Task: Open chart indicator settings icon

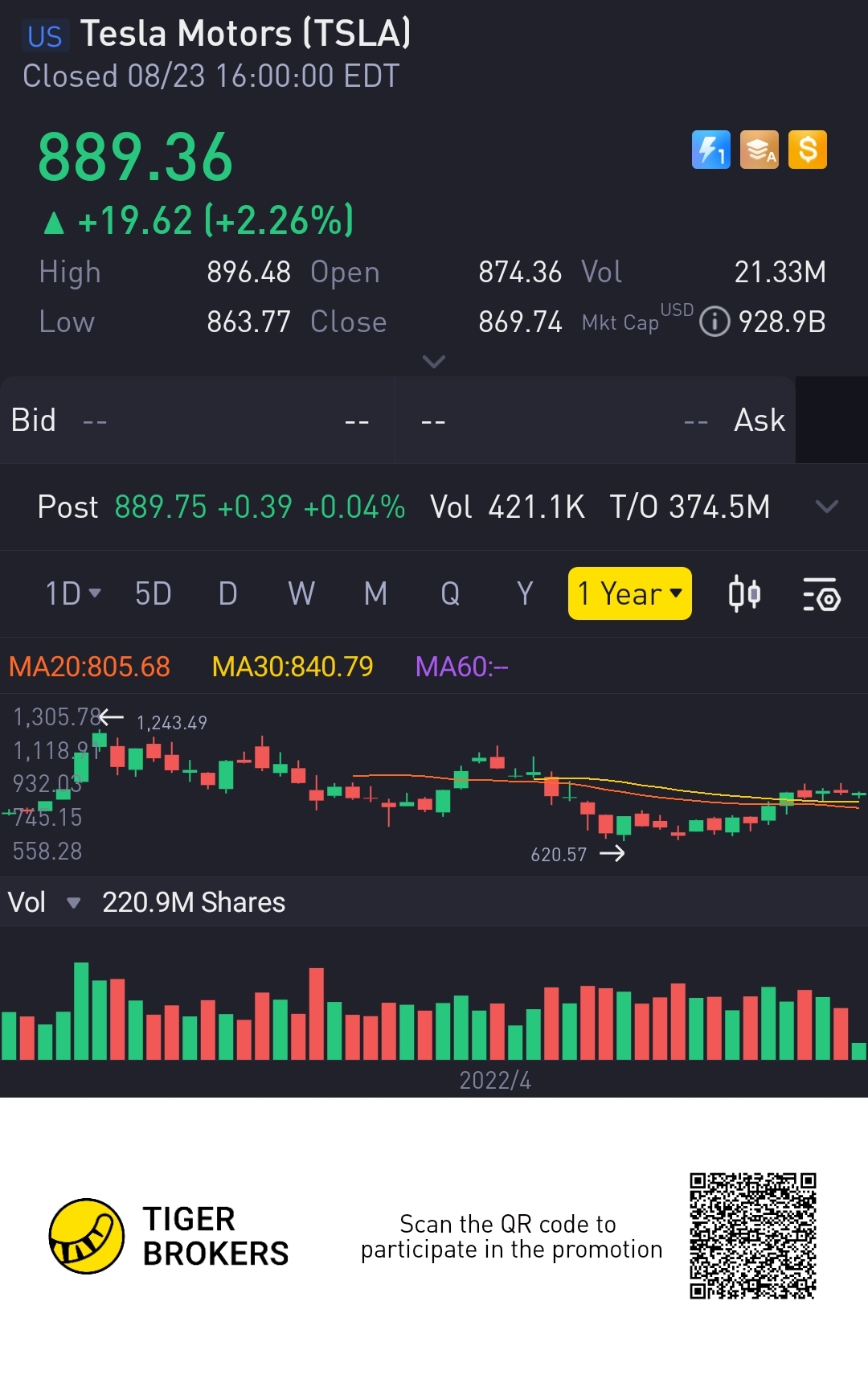Action: point(821,594)
